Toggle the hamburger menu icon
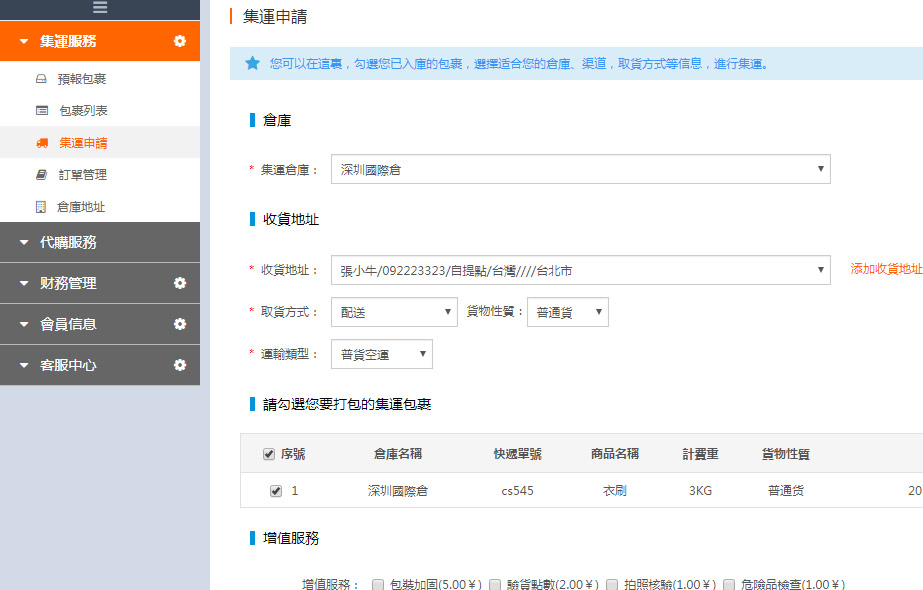This screenshot has width=923, height=590. point(100,6)
